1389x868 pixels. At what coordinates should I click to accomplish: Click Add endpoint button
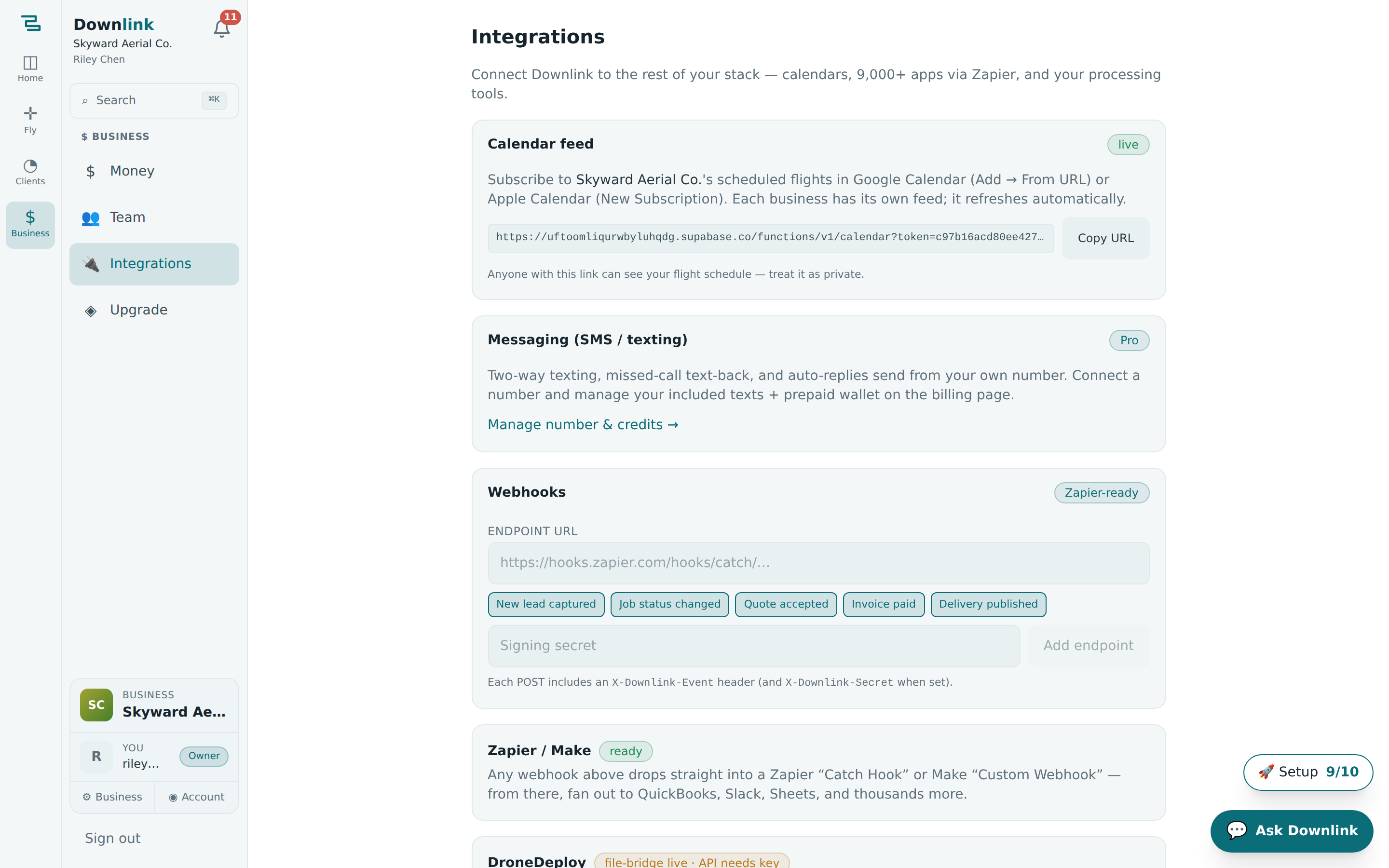point(1088,646)
